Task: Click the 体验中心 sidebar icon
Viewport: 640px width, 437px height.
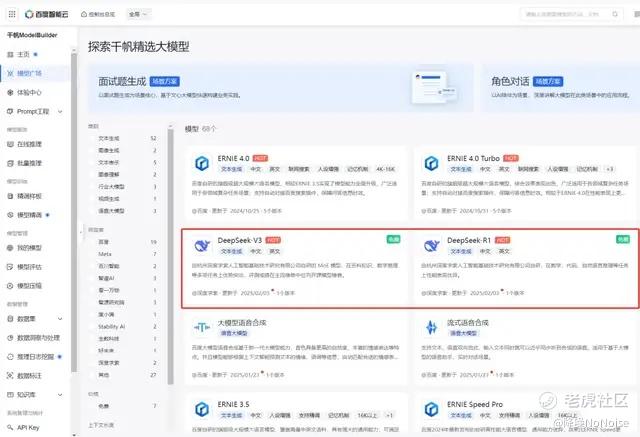Action: click(x=10, y=93)
